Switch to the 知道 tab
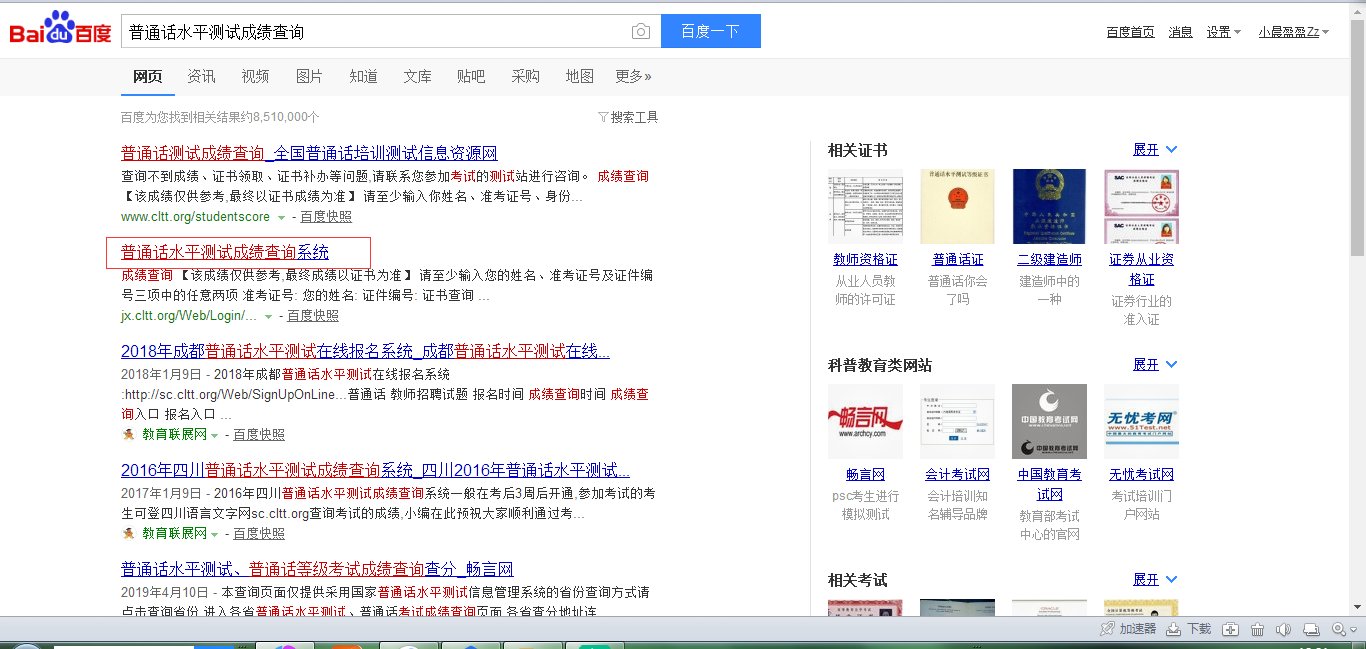Image resolution: width=1366 pixels, height=649 pixels. [x=363, y=76]
